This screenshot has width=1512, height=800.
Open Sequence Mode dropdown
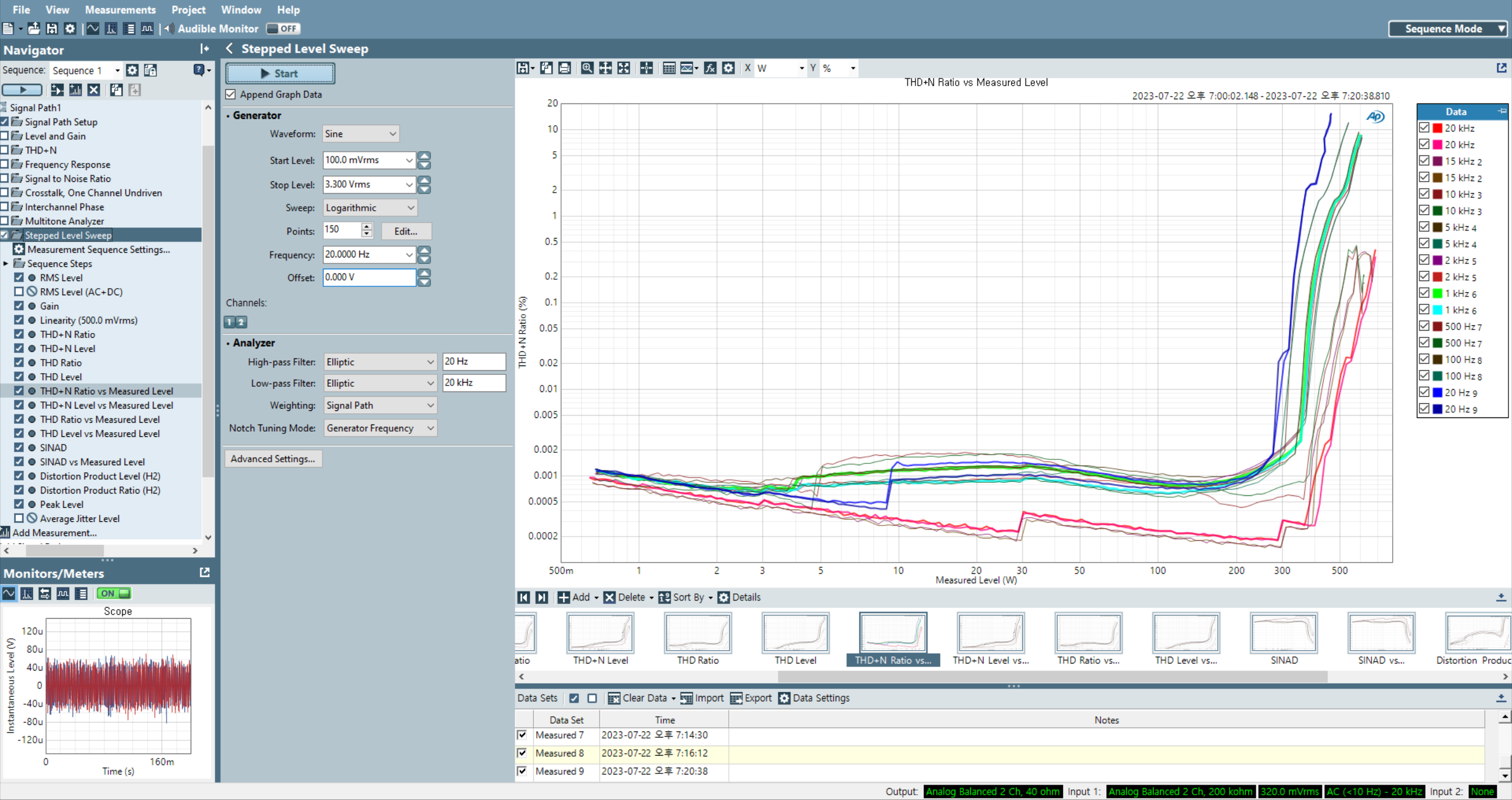1448,28
